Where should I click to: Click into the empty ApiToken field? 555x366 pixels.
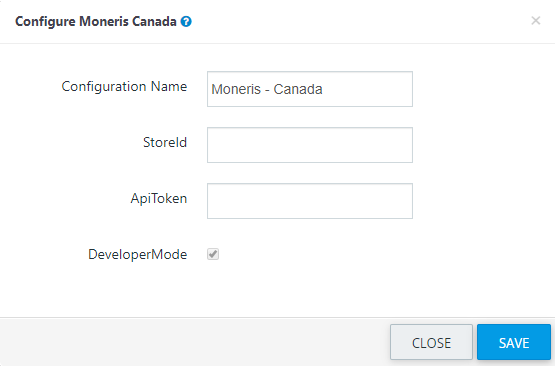click(310, 201)
